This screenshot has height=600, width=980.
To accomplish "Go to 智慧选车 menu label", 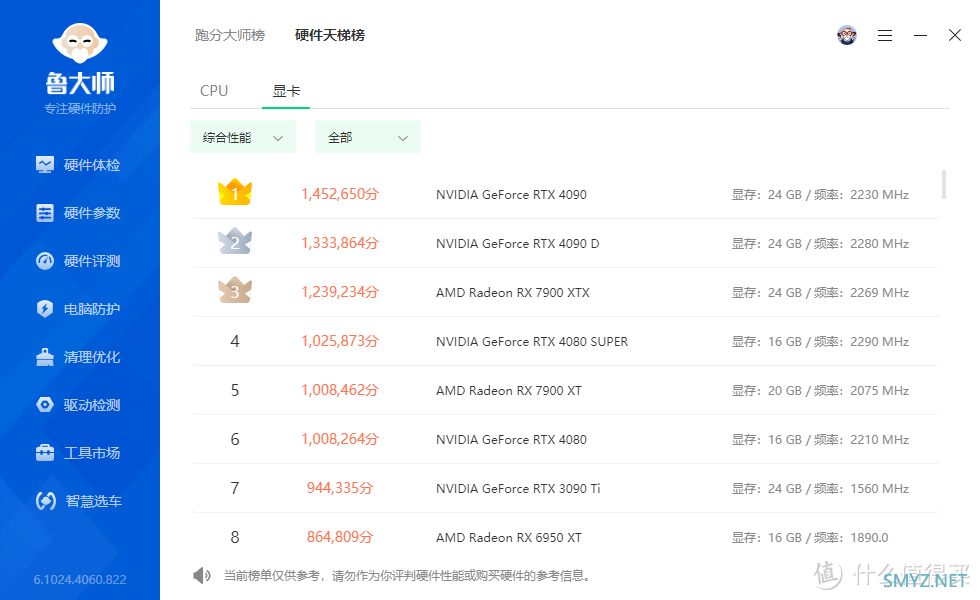I will [x=94, y=501].
